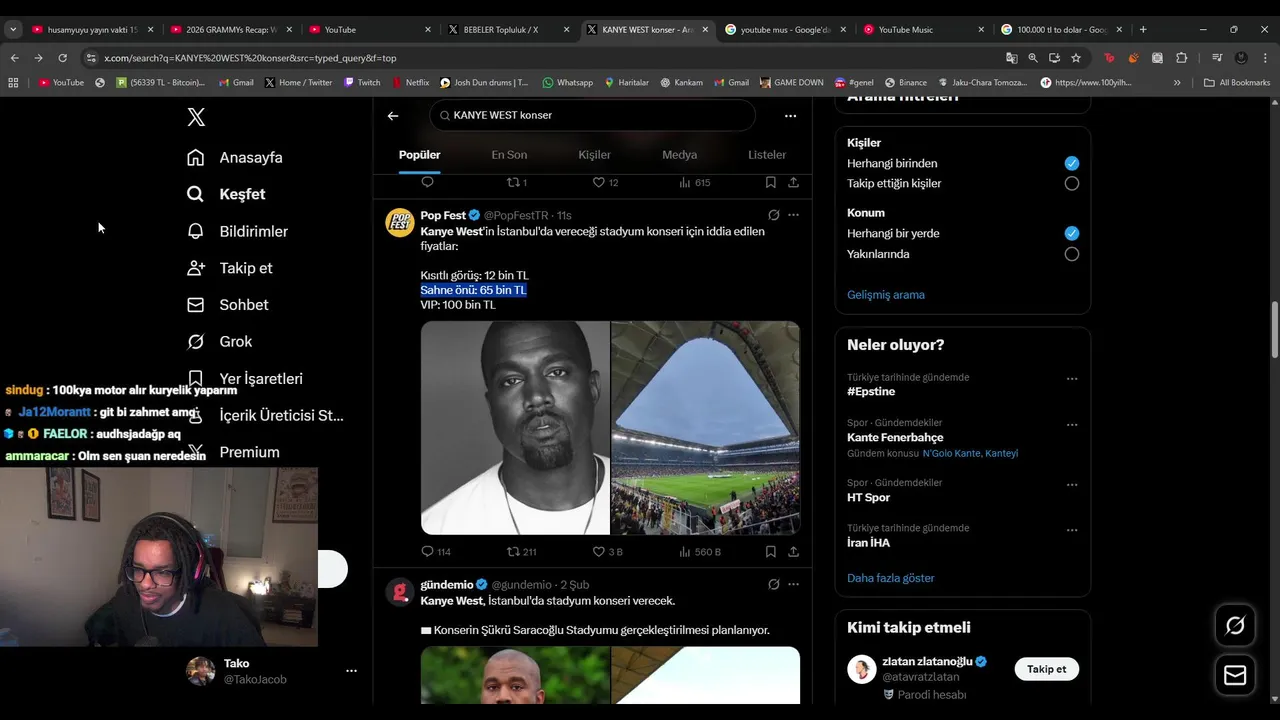Switch to Listeler tab

[767, 155]
